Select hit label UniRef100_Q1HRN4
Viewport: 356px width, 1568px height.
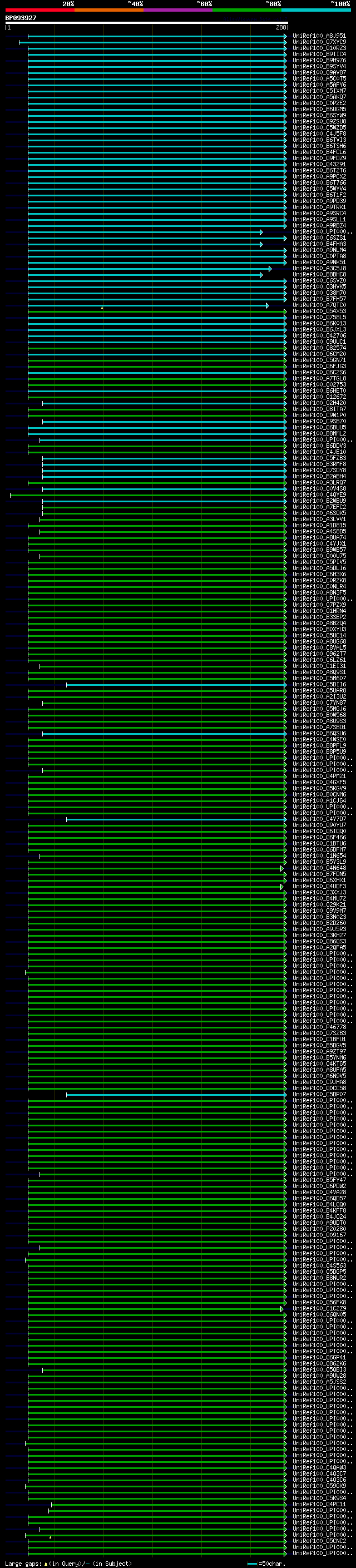(319, 611)
